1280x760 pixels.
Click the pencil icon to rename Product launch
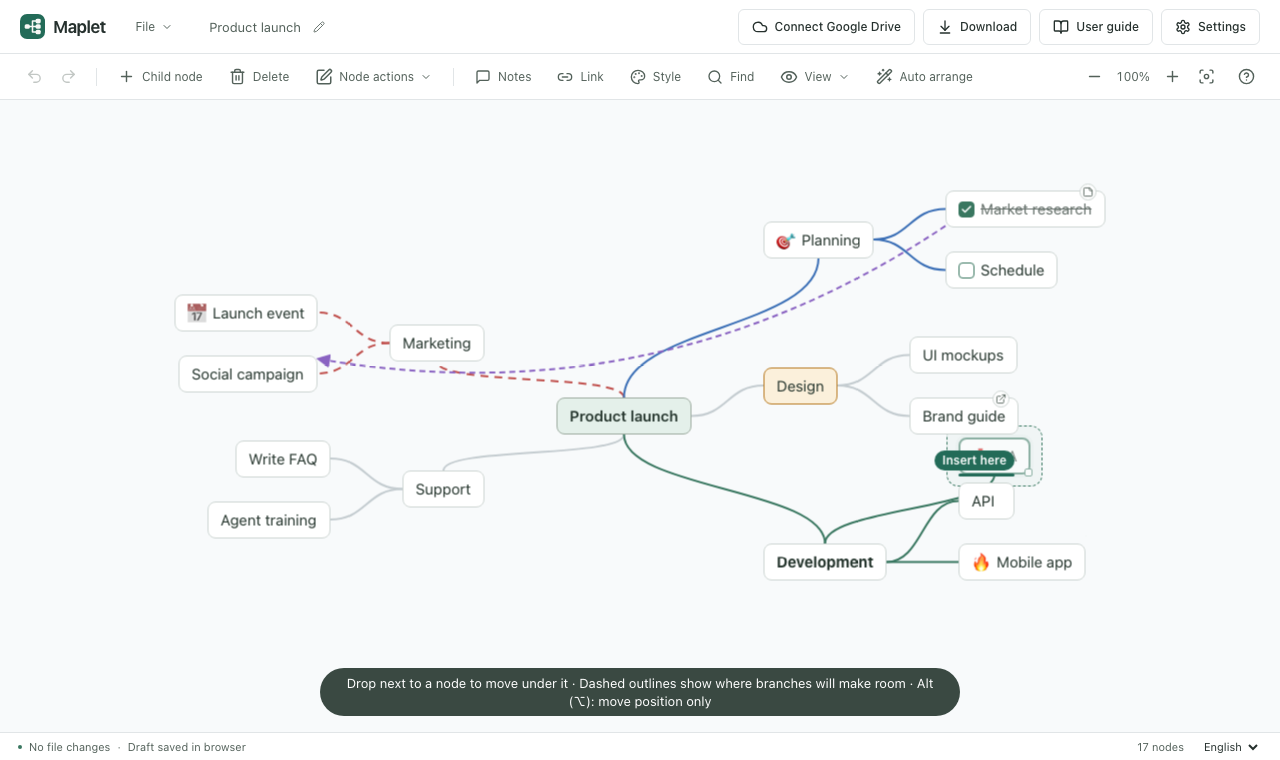pos(319,27)
